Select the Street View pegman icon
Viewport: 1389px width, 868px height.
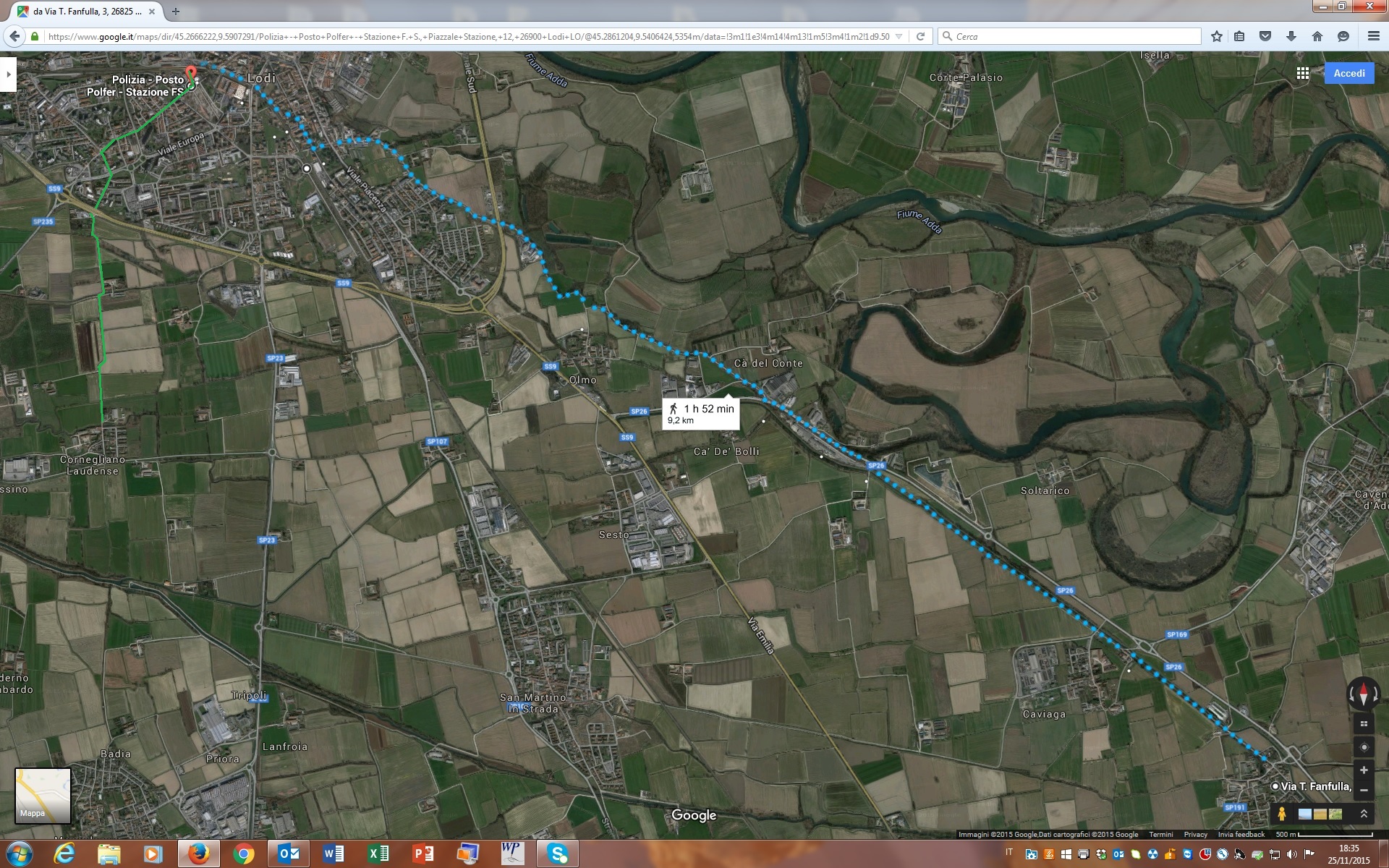click(x=1282, y=814)
